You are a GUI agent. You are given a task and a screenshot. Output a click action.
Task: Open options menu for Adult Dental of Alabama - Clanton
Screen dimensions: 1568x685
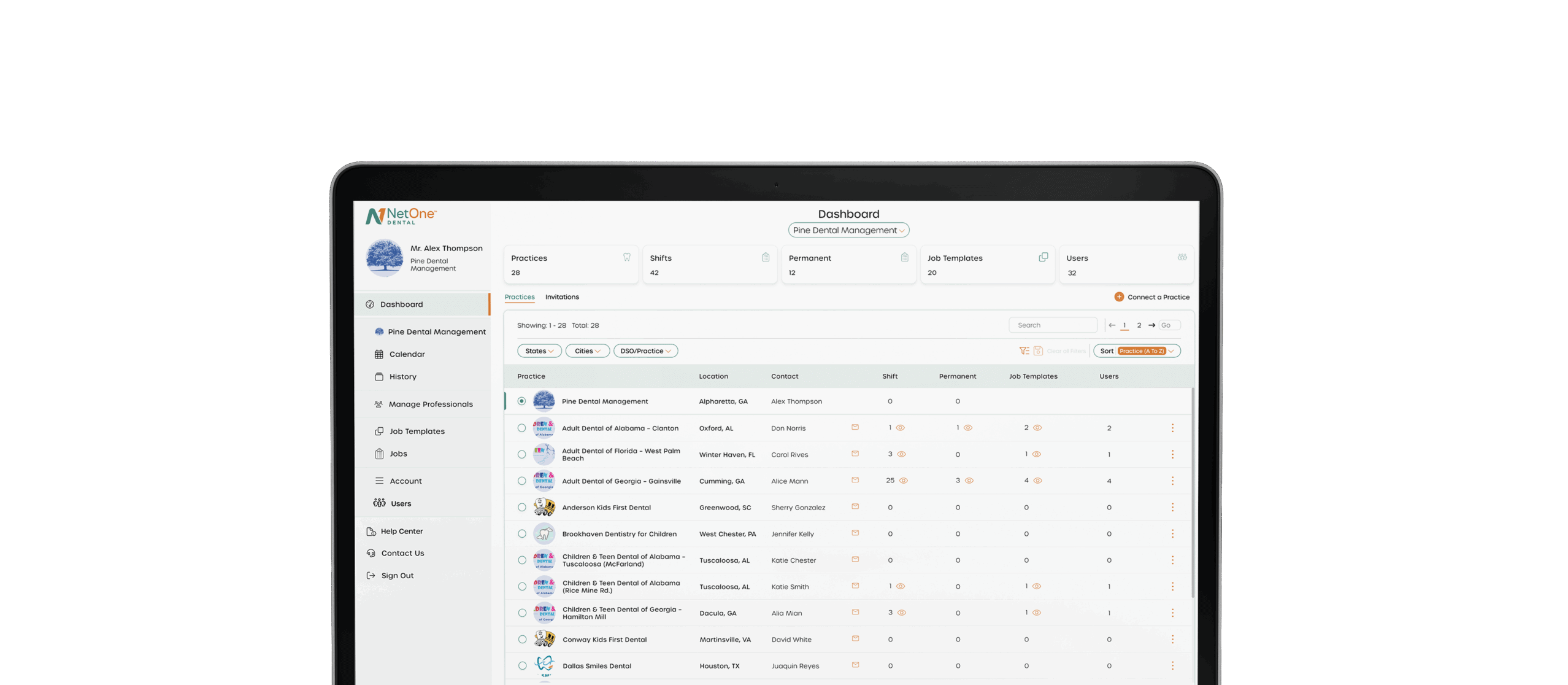pyautogui.click(x=1172, y=428)
